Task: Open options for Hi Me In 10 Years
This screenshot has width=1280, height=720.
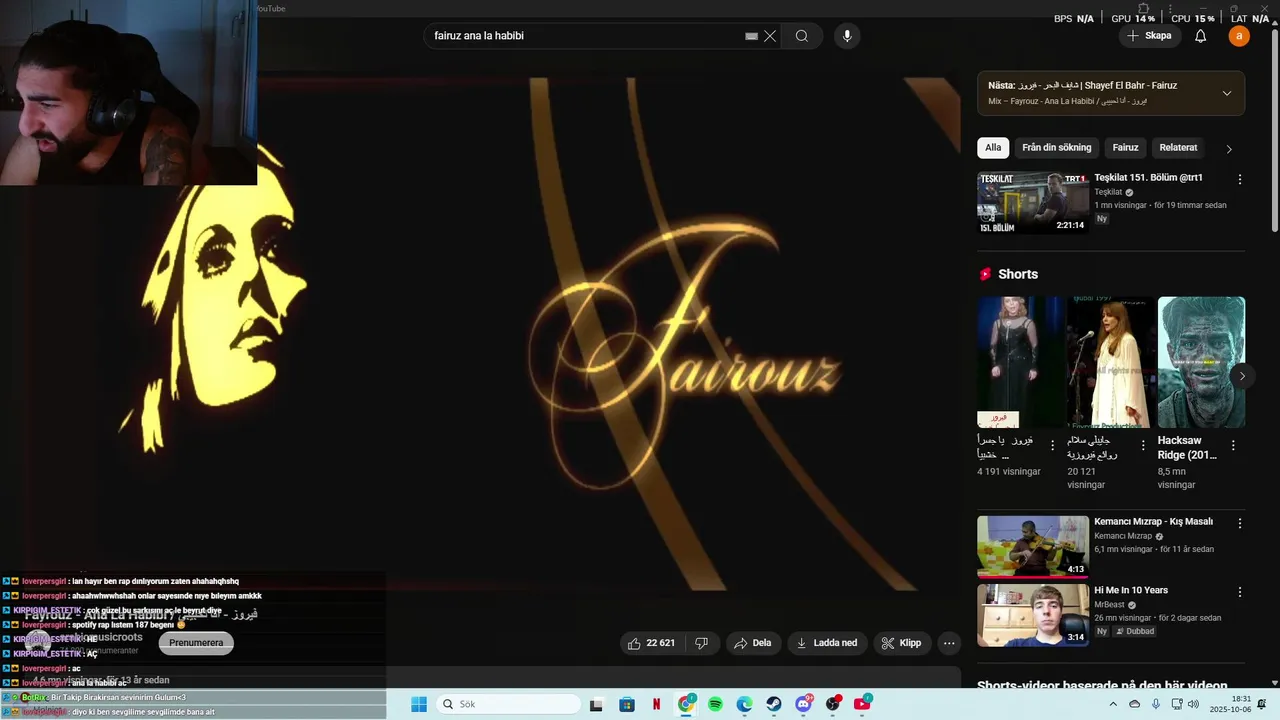Action: [1240, 592]
